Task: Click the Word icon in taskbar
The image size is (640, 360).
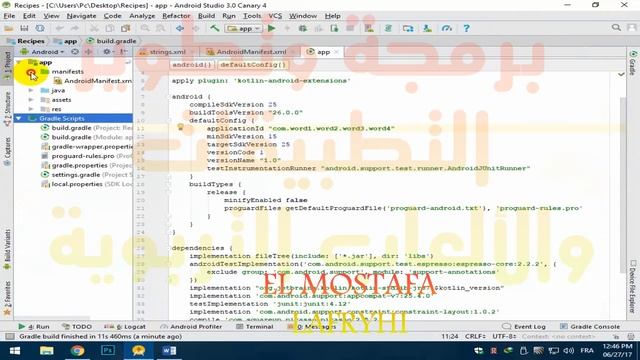Action: (x=169, y=351)
